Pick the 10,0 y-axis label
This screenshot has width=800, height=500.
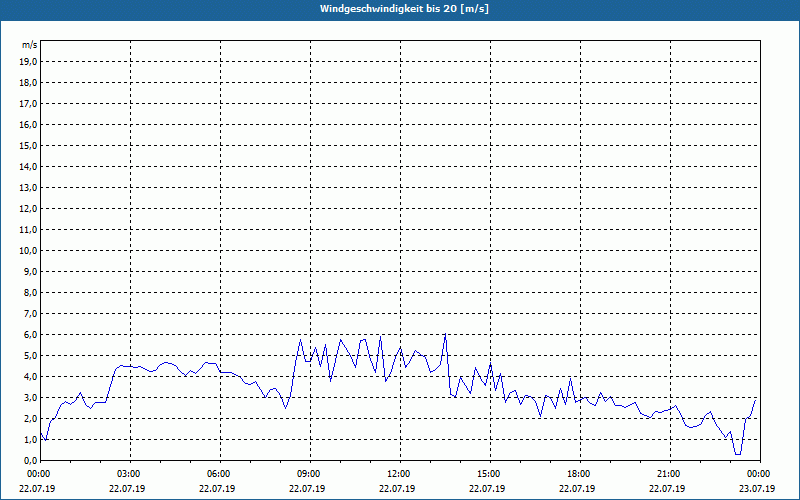coord(28,251)
